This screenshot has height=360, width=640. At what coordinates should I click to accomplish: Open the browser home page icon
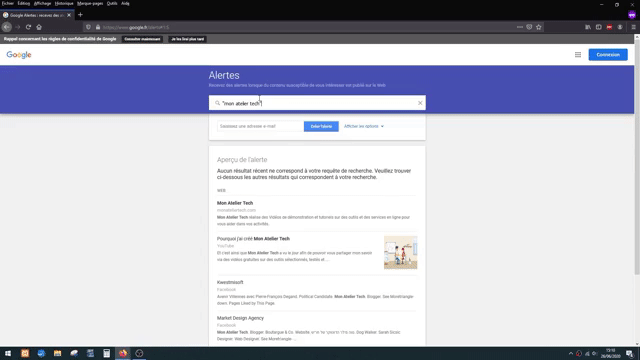click(x=39, y=27)
